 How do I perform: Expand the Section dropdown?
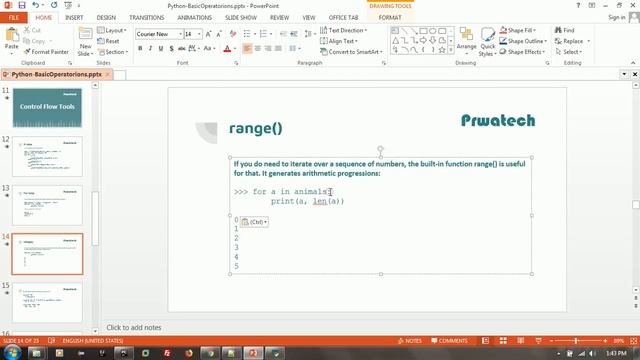pyautogui.click(x=113, y=52)
